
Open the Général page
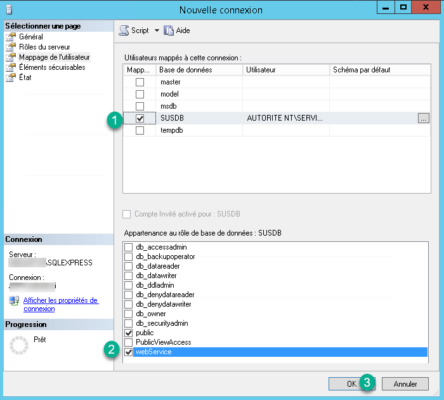point(31,37)
